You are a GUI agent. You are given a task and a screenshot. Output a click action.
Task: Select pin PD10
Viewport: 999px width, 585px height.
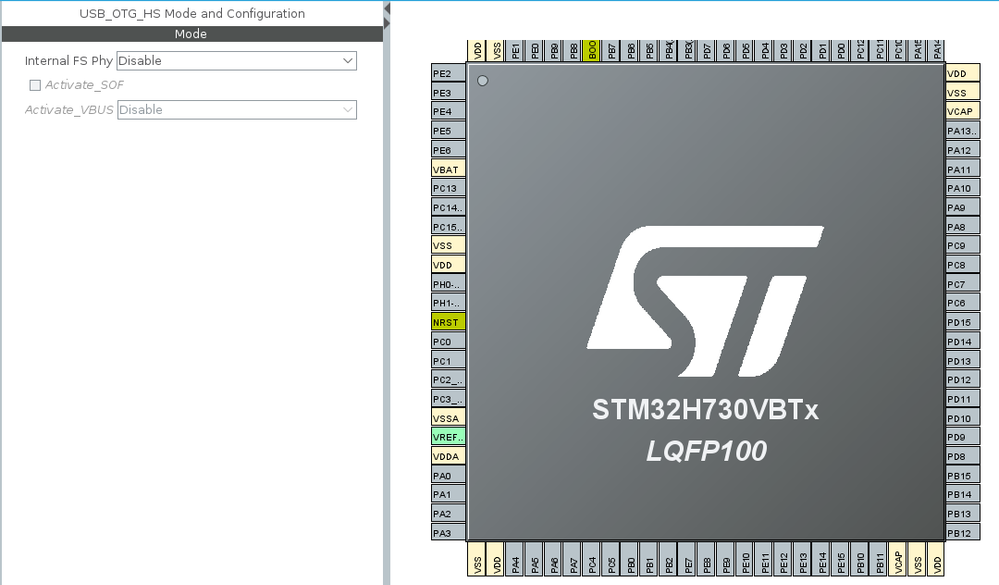(963, 417)
